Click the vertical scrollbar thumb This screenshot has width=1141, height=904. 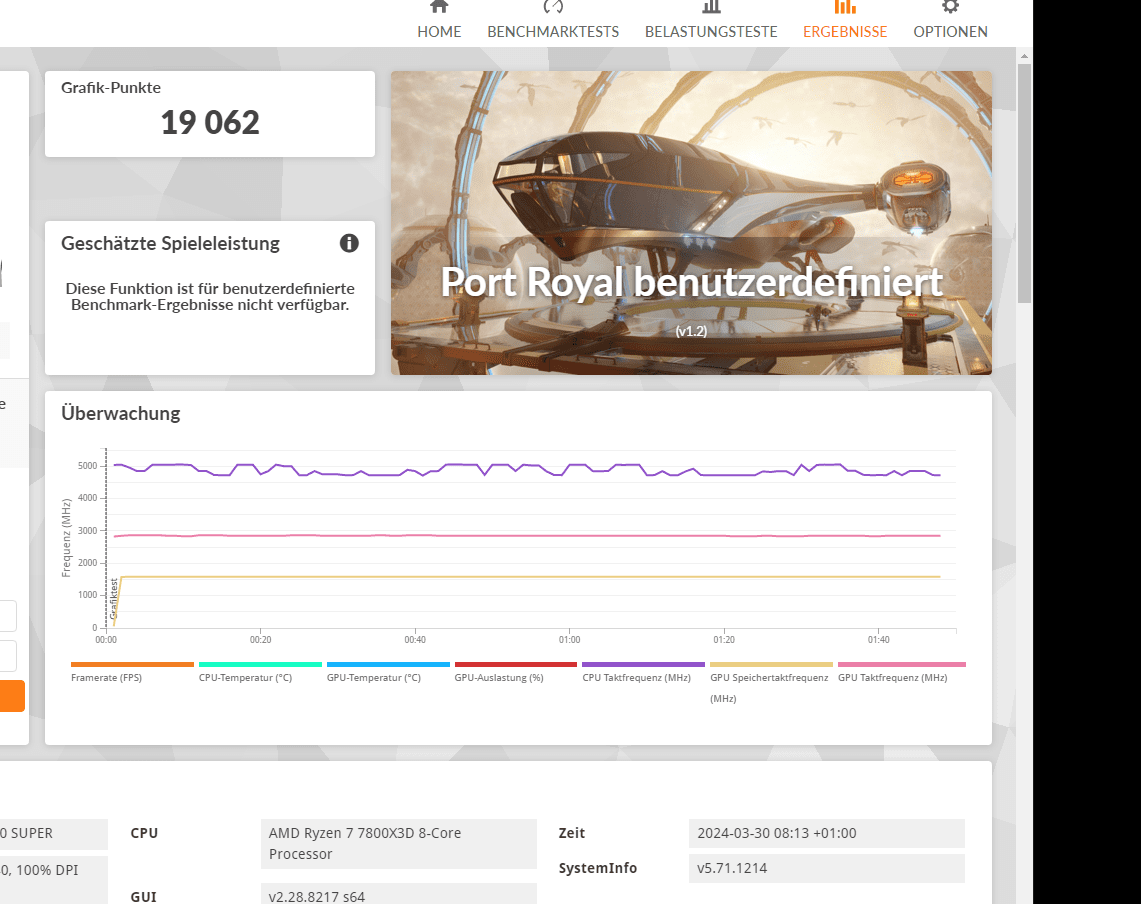pos(1024,183)
